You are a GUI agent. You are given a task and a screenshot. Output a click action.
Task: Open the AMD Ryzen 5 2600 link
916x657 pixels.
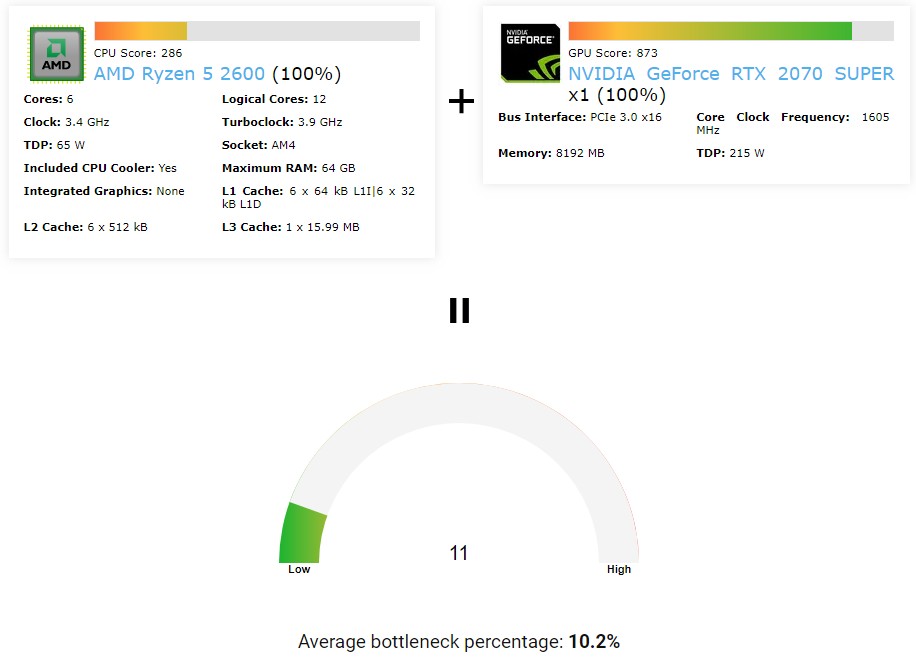point(179,74)
